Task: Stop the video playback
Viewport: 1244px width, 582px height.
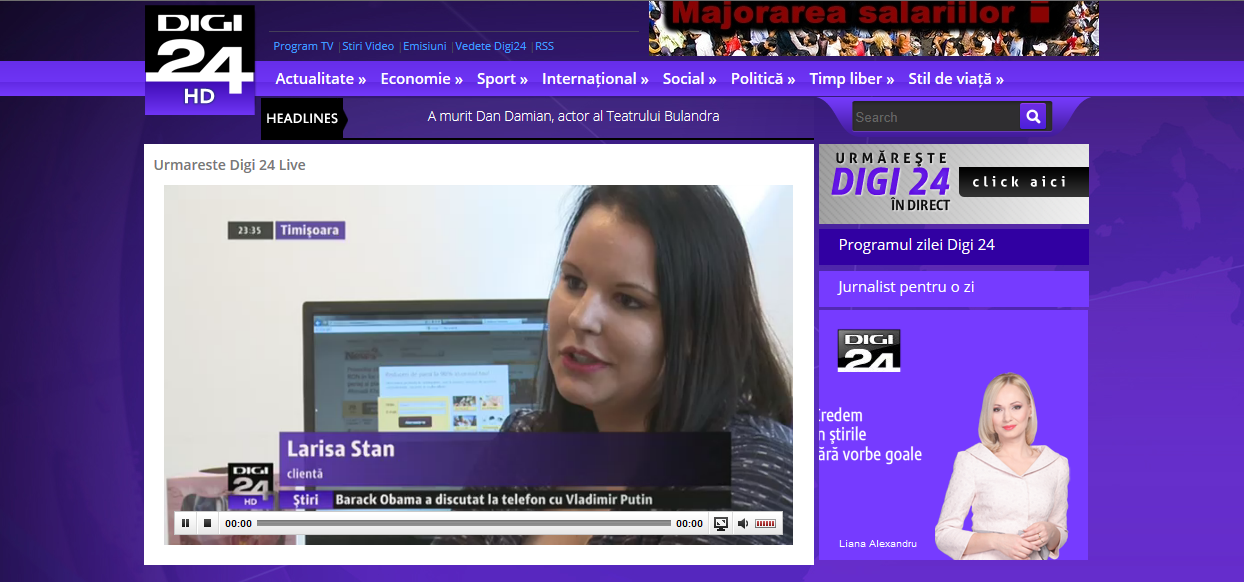Action: [208, 522]
